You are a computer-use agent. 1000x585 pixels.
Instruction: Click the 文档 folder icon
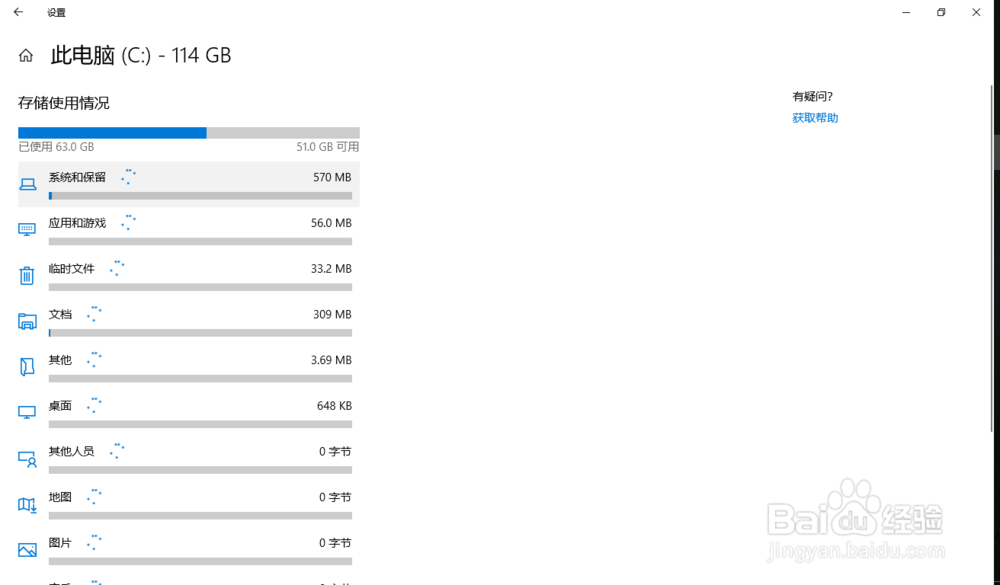point(27,321)
